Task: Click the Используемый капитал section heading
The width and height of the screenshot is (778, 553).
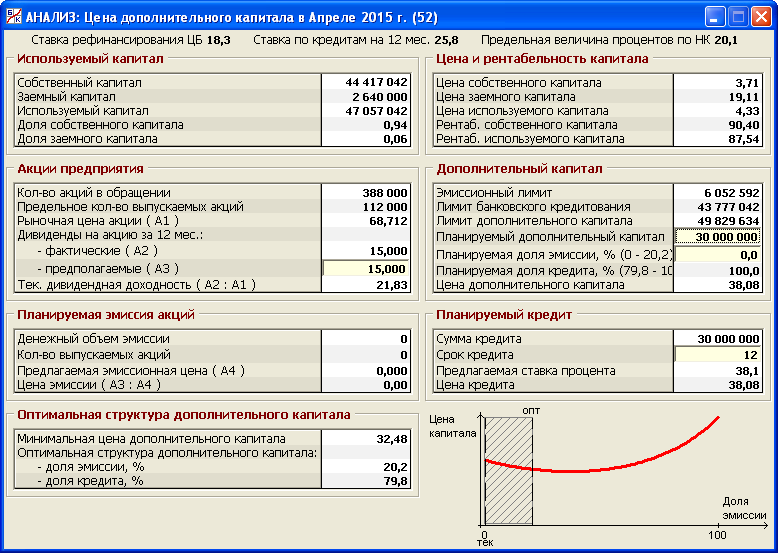Action: (x=90, y=59)
